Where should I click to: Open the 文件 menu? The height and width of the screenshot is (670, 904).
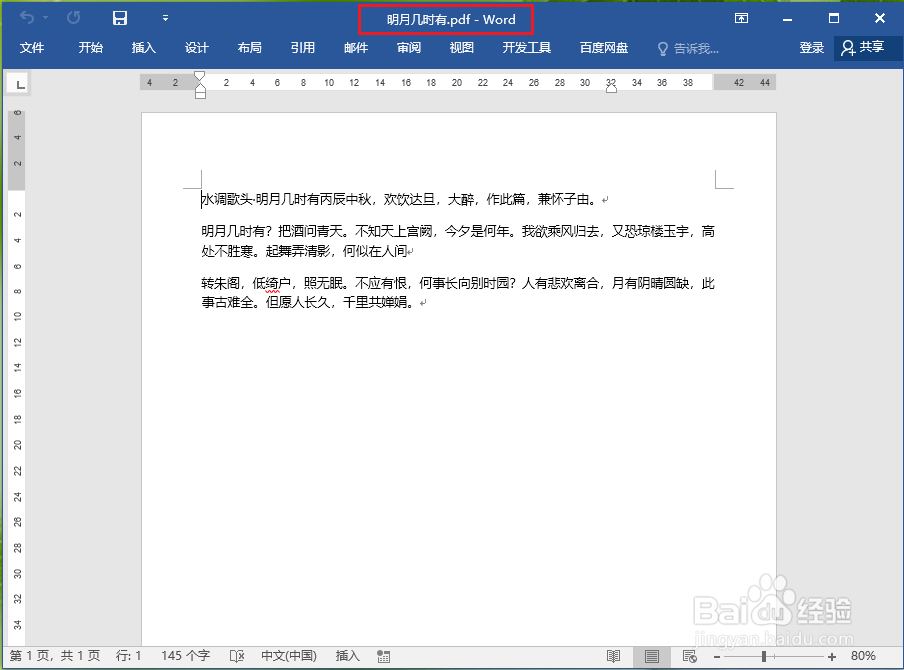click(33, 47)
